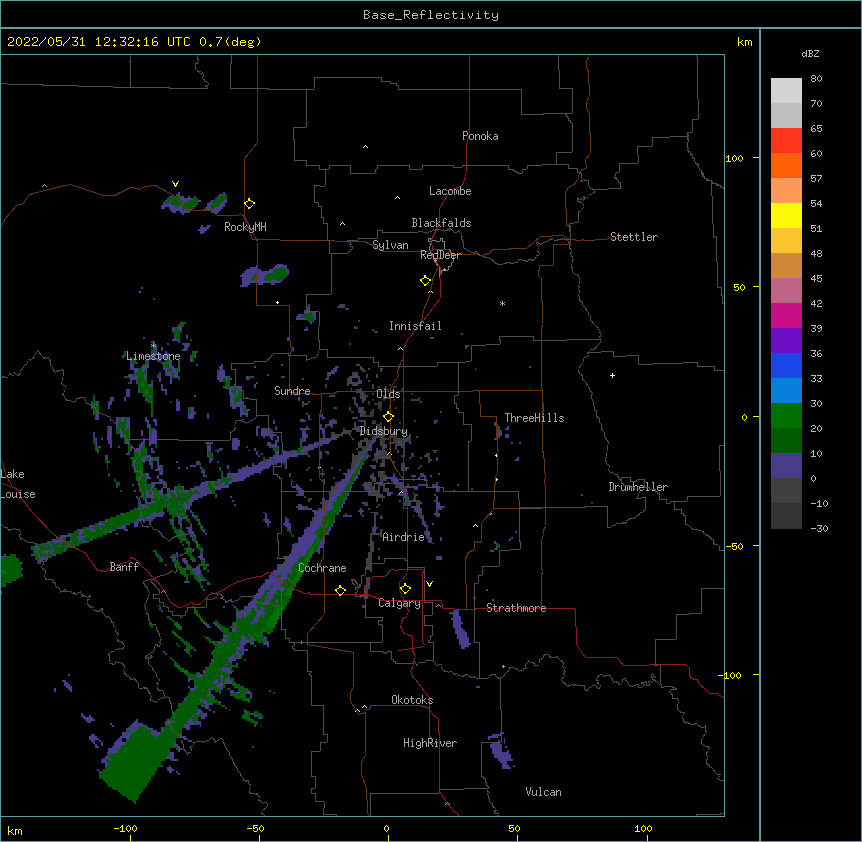Select the dark gray -30 to -10 swatch
862x842 pixels.
click(786, 516)
